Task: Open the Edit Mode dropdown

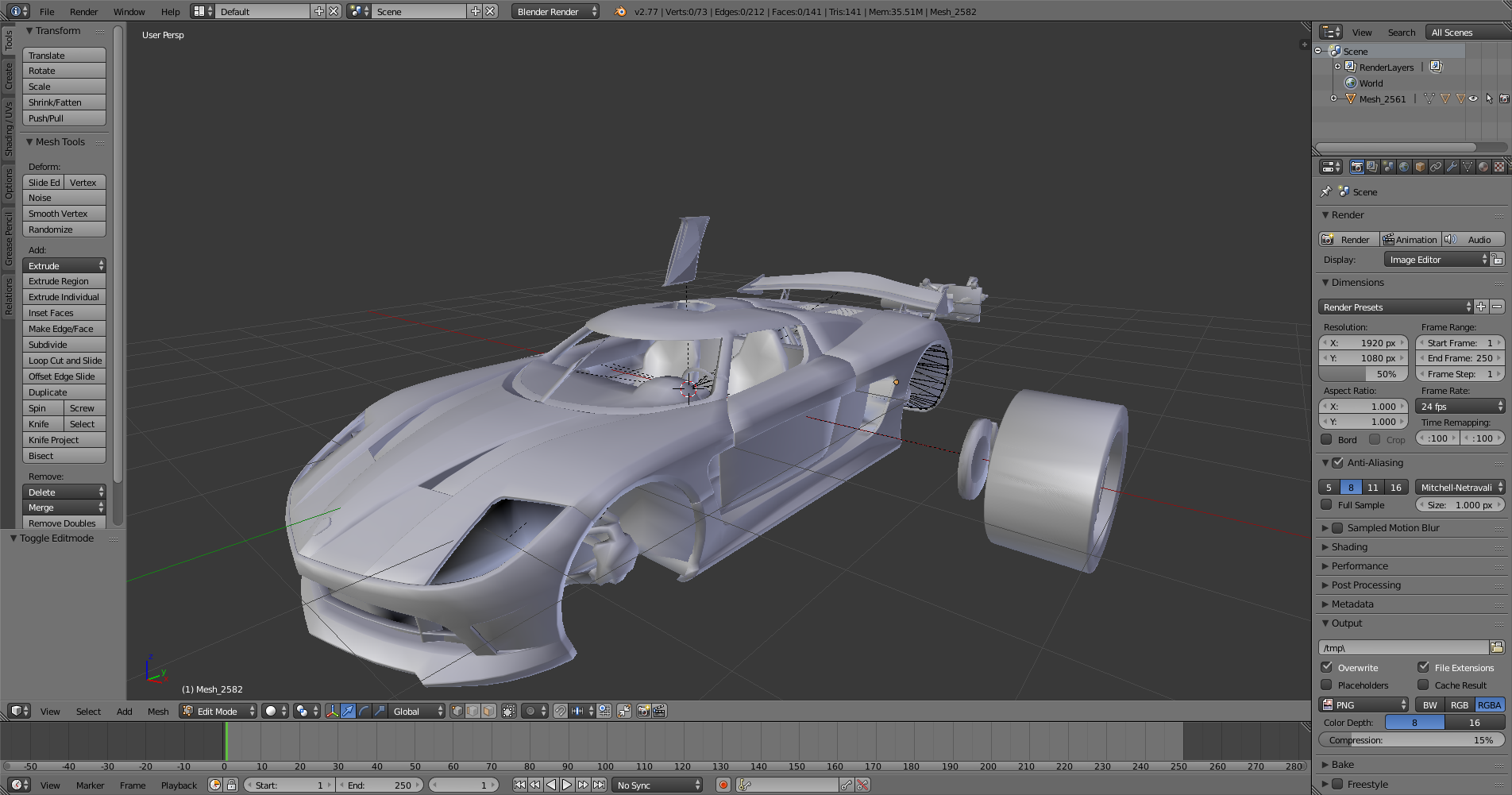Action: pos(218,711)
